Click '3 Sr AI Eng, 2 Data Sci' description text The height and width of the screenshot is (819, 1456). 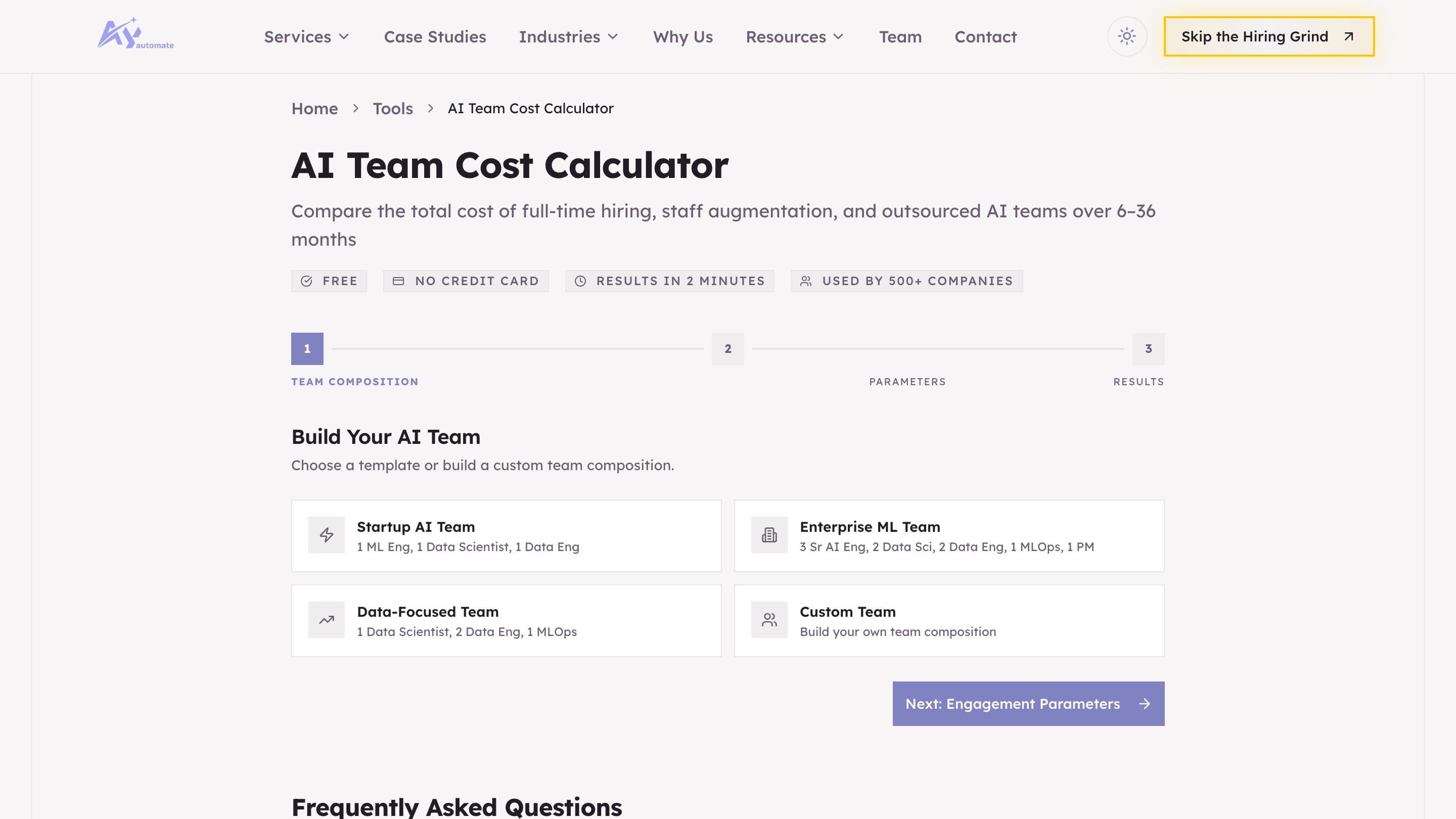(x=947, y=547)
